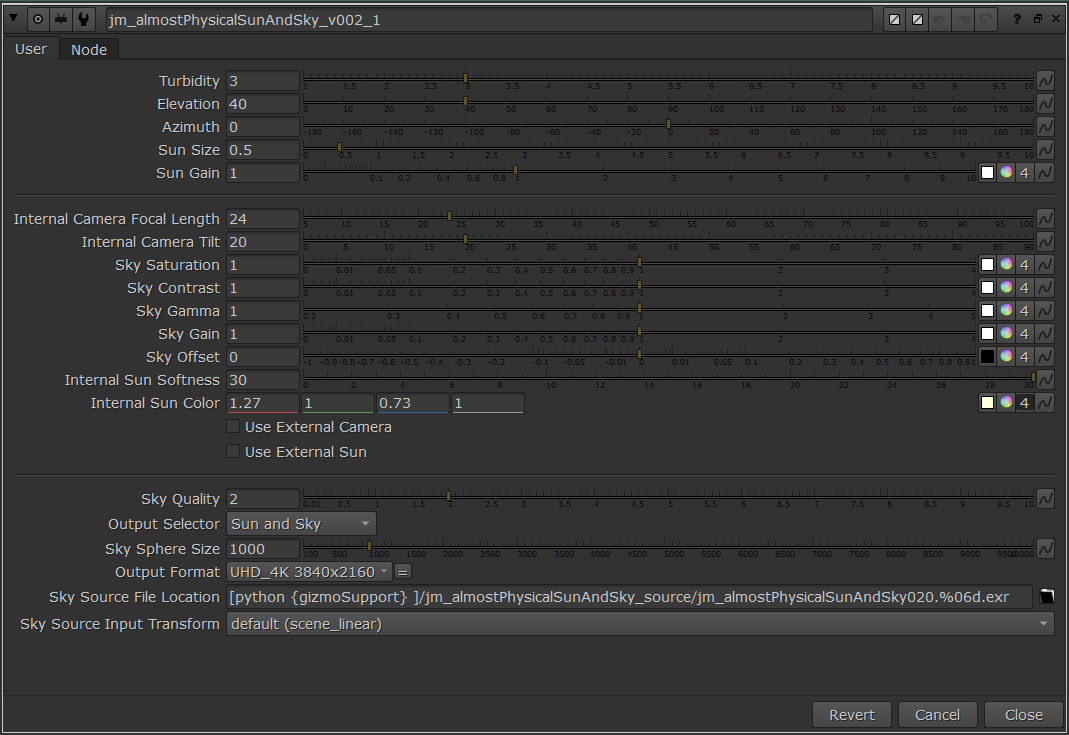Enable Use External Sun checkbox

(x=234, y=452)
